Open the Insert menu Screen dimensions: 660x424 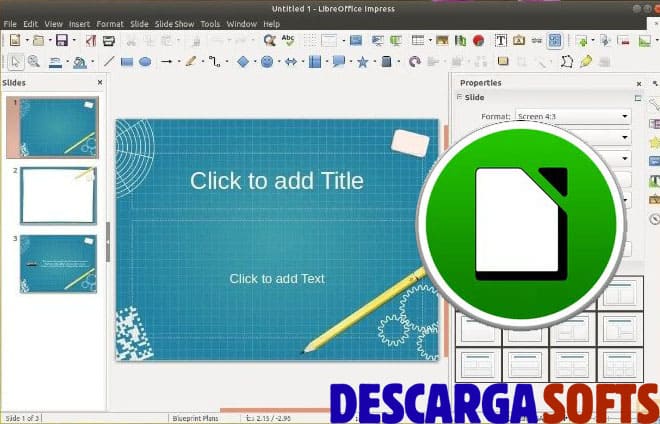tap(80, 24)
